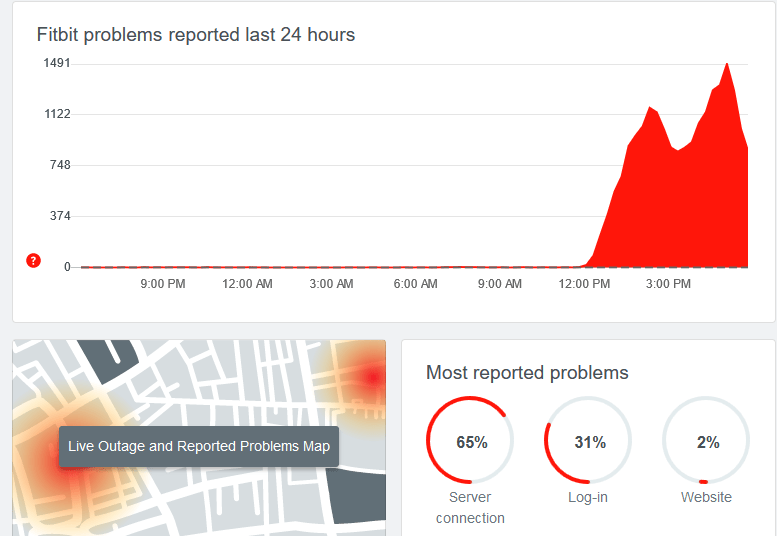Click the red question mark help icon
Image resolution: width=777 pixels, height=536 pixels.
coord(33,261)
